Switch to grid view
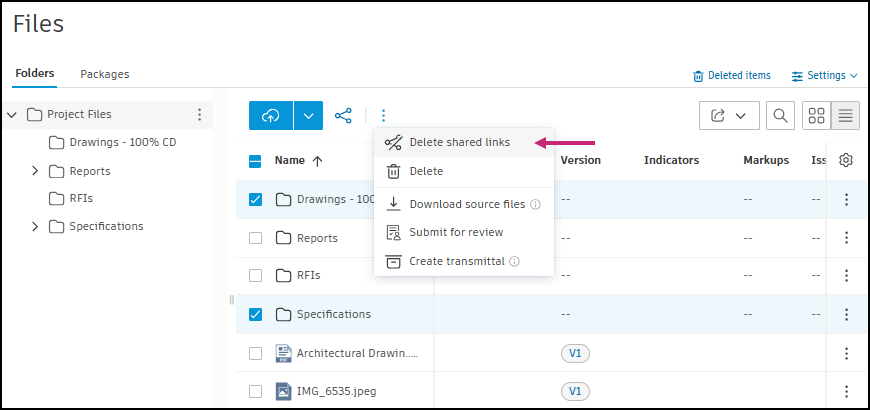870x410 pixels. tap(817, 115)
